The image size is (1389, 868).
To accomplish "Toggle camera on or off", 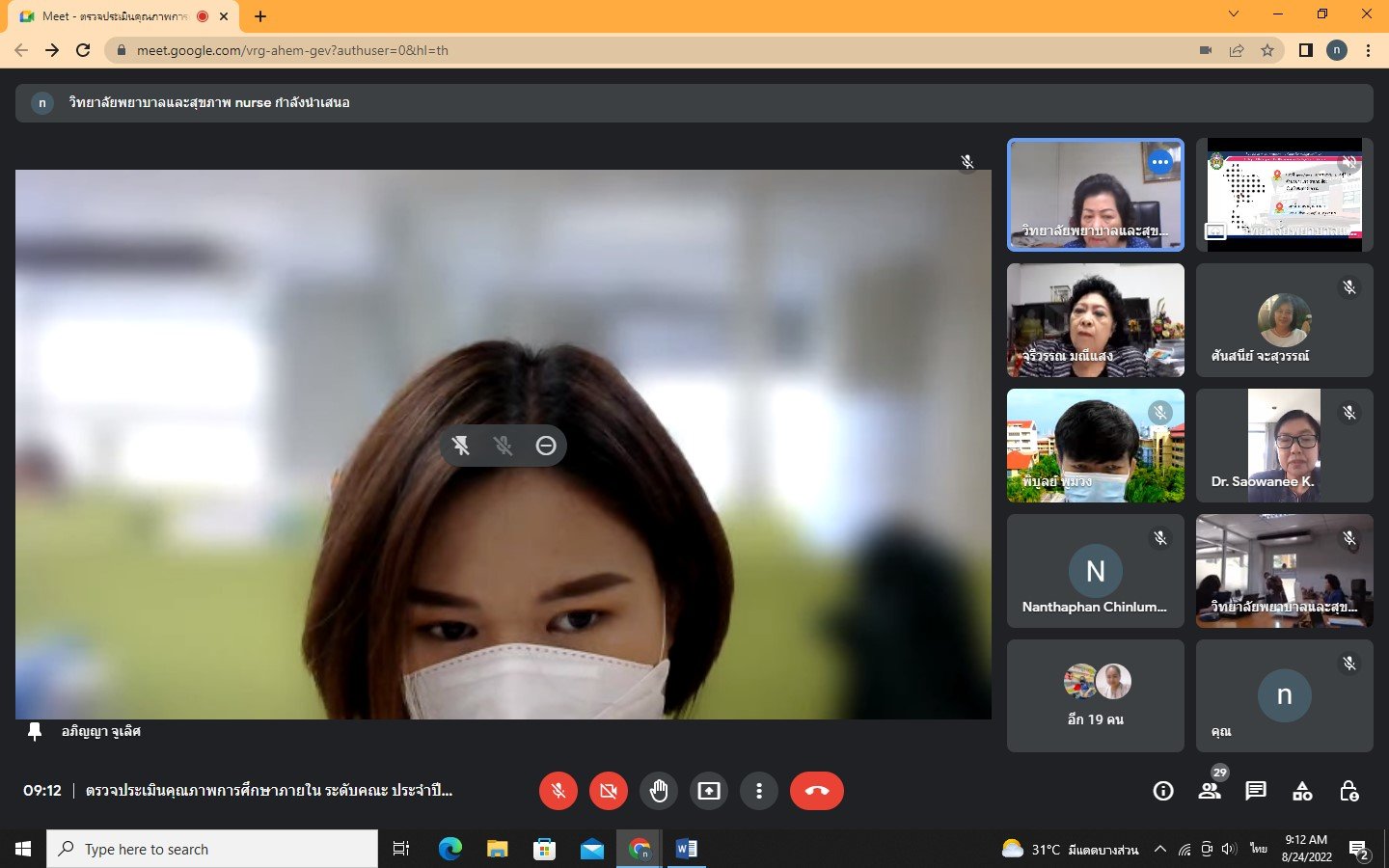I will (x=609, y=791).
